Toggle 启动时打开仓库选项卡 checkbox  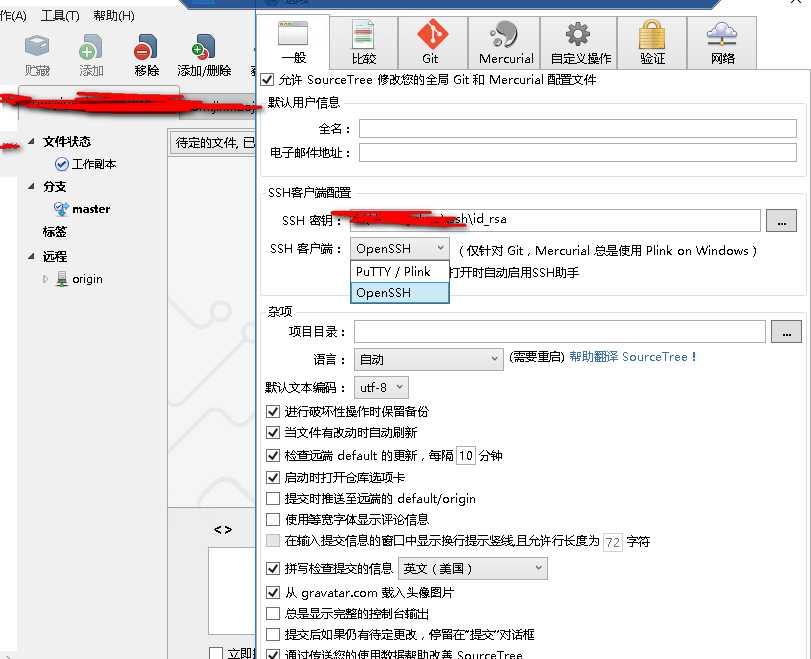click(273, 477)
